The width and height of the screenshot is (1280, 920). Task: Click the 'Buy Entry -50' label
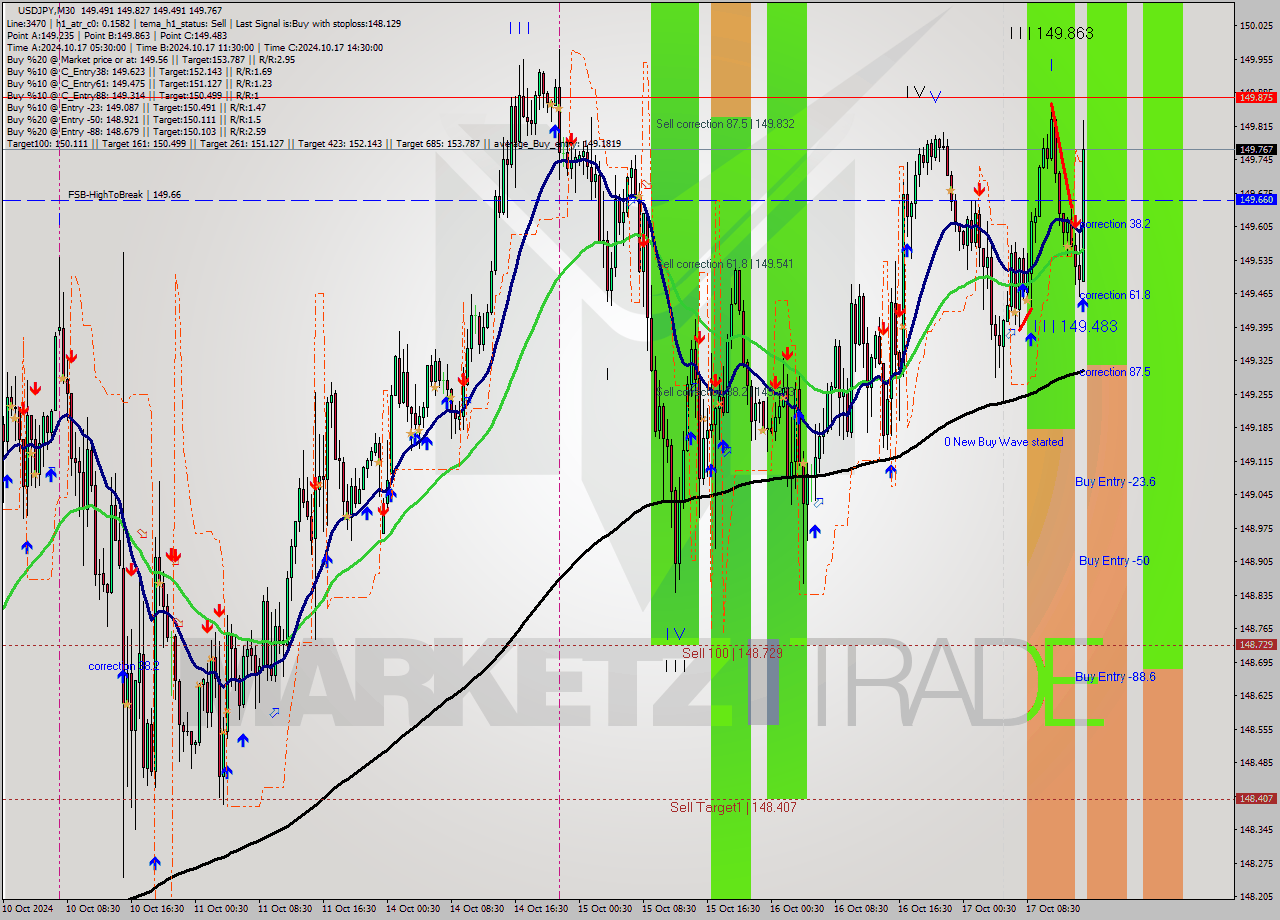tap(1114, 561)
